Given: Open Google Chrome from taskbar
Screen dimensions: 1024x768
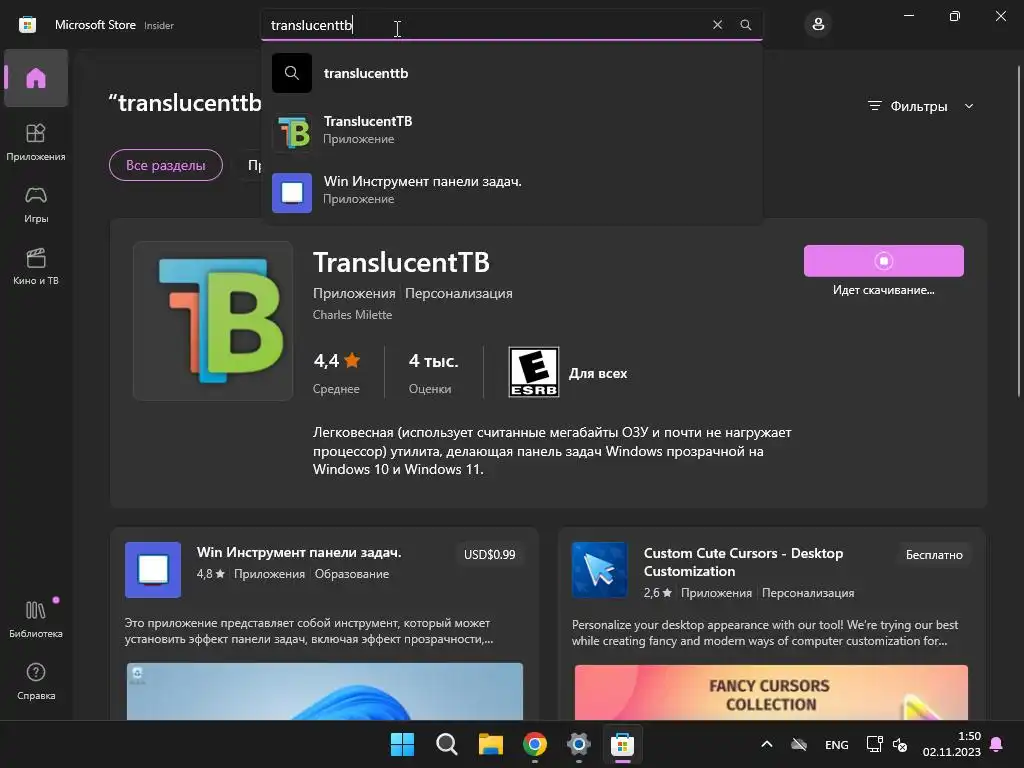Looking at the screenshot, I should tap(535, 744).
